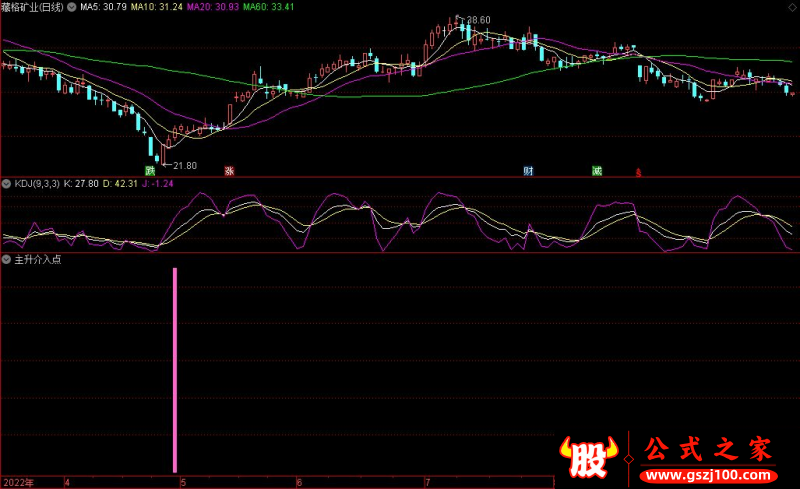Image resolution: width=800 pixels, height=489 pixels.
Task: Click the 2022年 label on time axis
Action: pos(17,482)
